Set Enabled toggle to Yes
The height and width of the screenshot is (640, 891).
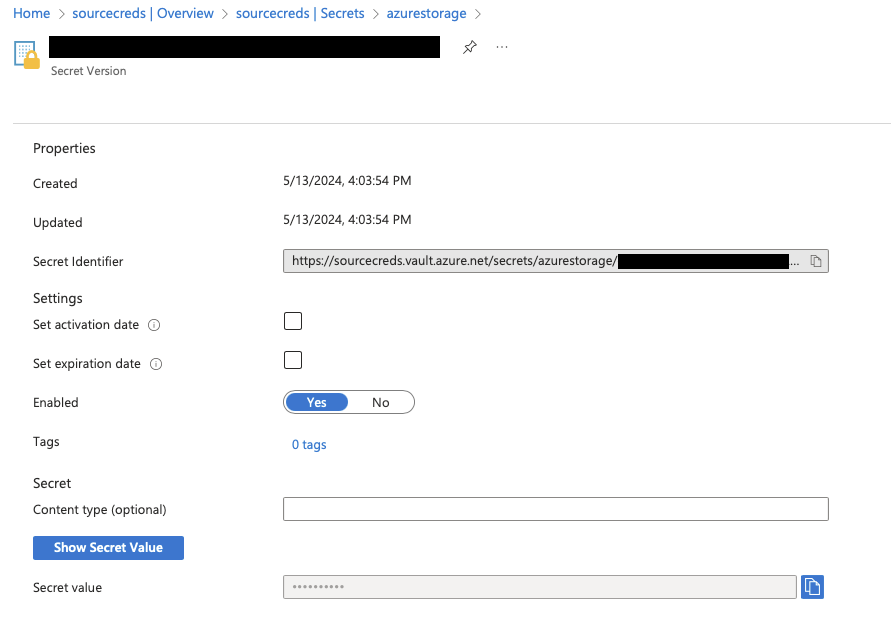pos(317,402)
